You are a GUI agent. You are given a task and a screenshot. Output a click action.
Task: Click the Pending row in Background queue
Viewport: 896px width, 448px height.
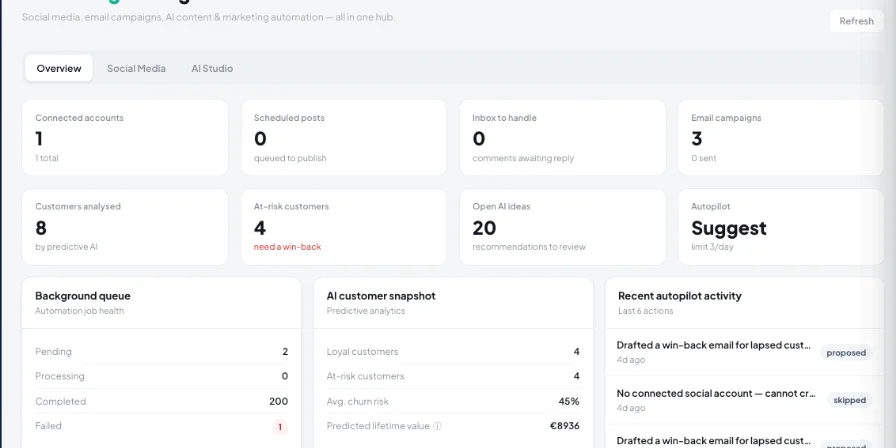[x=161, y=351]
